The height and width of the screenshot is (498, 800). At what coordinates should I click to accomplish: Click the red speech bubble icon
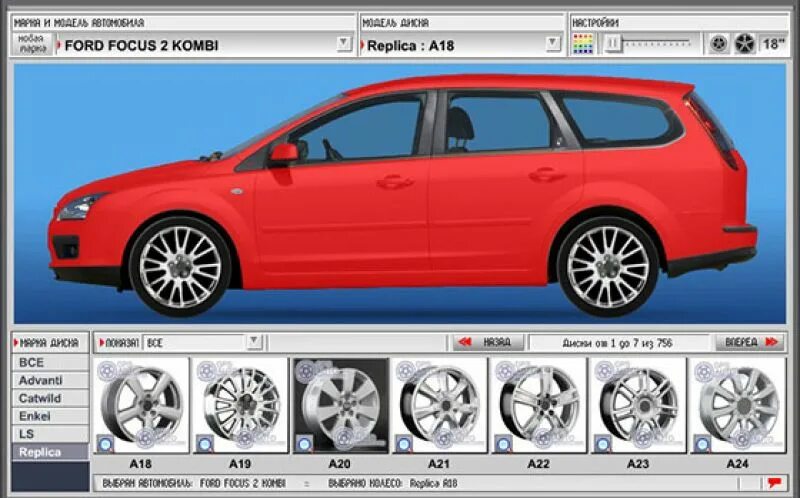pyautogui.click(x=774, y=482)
